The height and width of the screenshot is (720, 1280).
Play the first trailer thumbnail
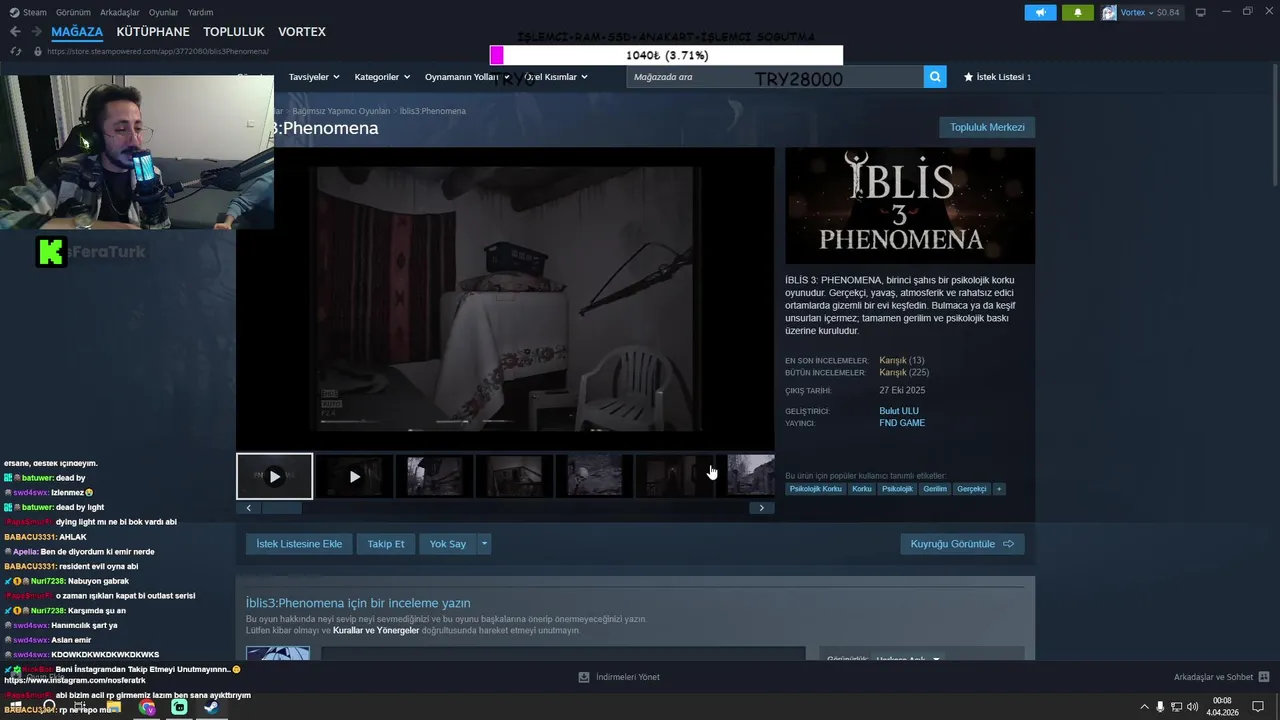[x=275, y=476]
